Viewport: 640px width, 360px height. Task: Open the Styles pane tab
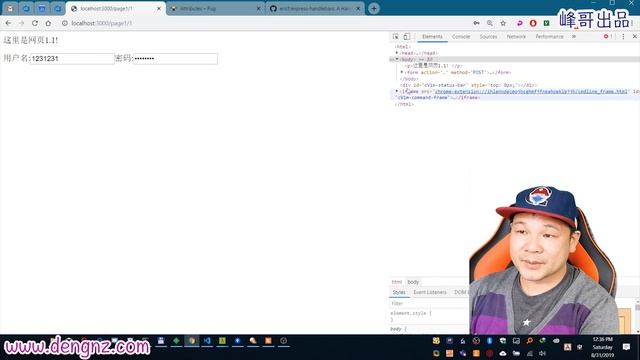point(399,292)
